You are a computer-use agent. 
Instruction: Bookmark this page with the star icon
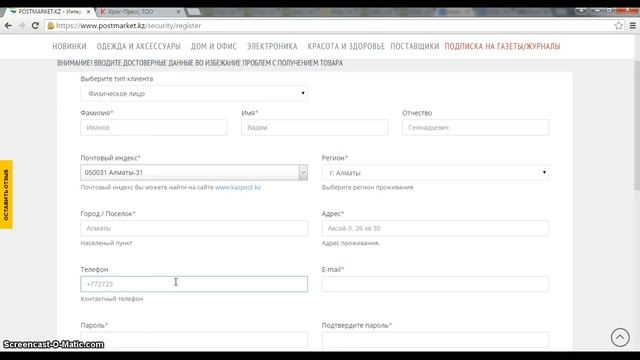pyautogui.click(x=618, y=26)
